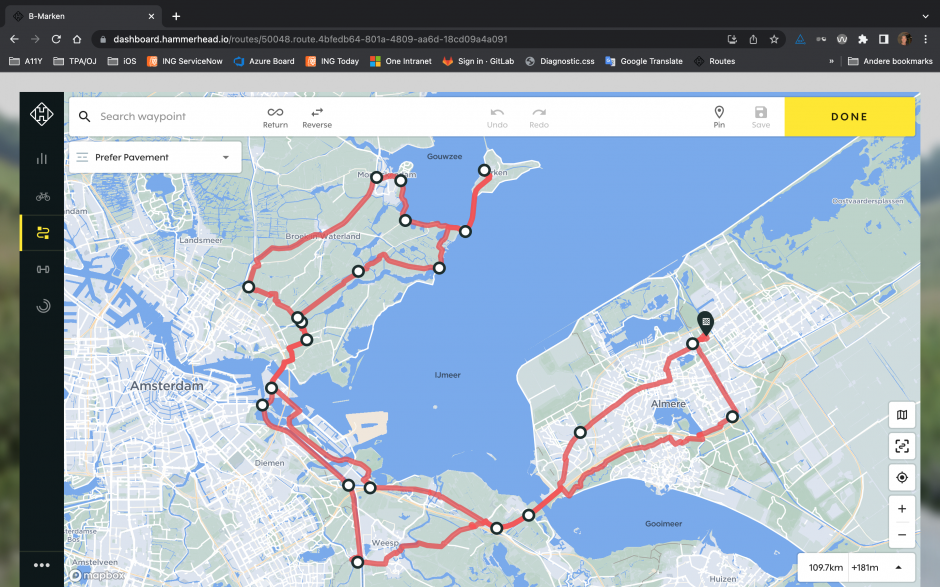
Task: Select the Pin tool
Action: click(x=718, y=117)
